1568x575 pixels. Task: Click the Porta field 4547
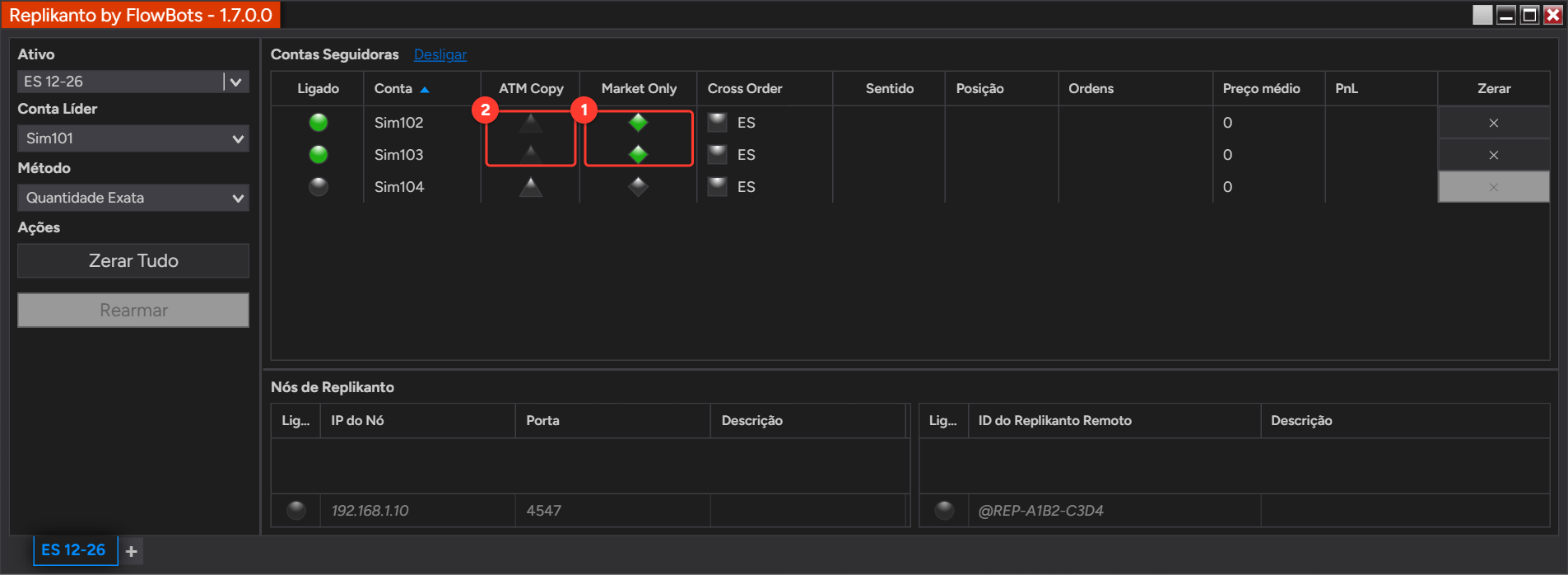click(612, 511)
